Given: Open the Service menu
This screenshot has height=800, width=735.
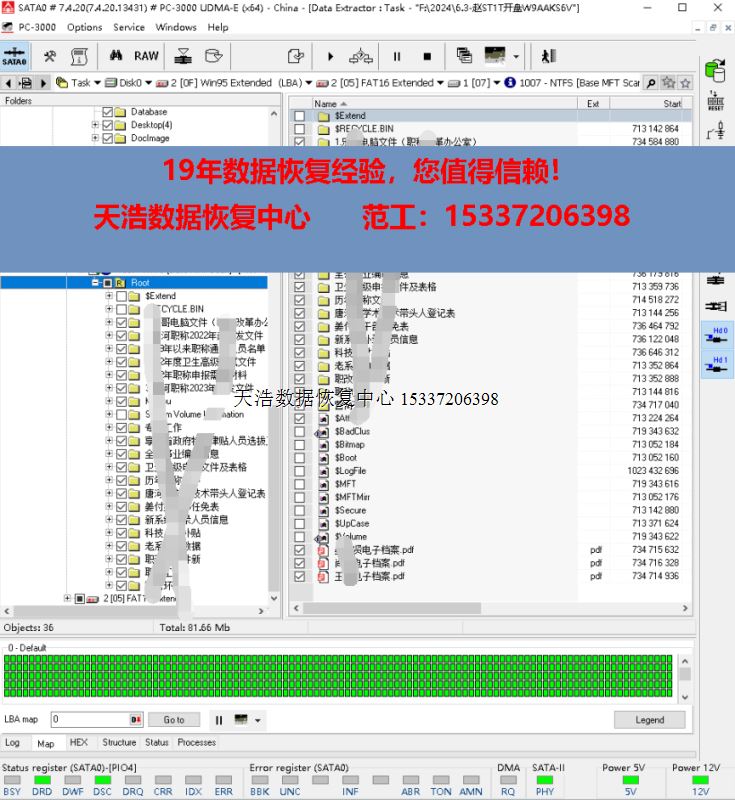Looking at the screenshot, I should [x=128, y=27].
